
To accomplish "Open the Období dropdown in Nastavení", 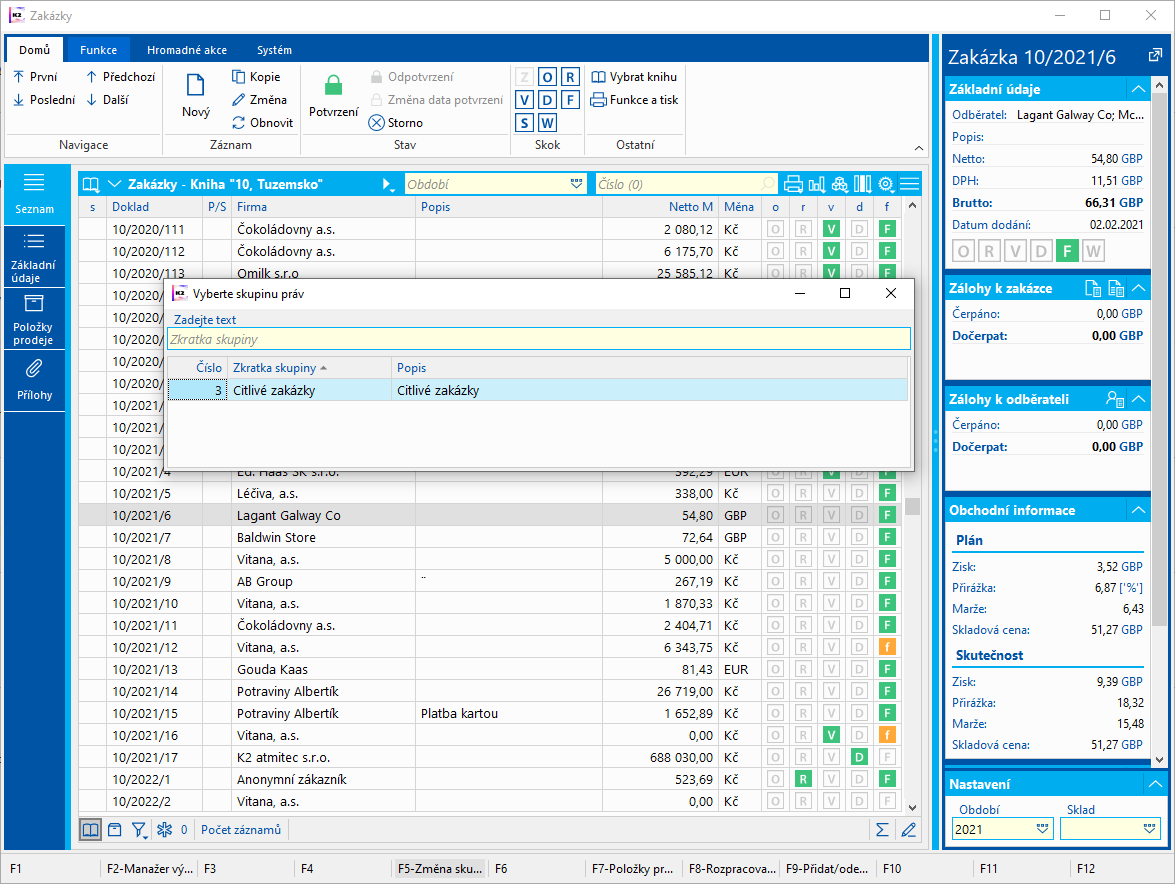I will 1043,829.
